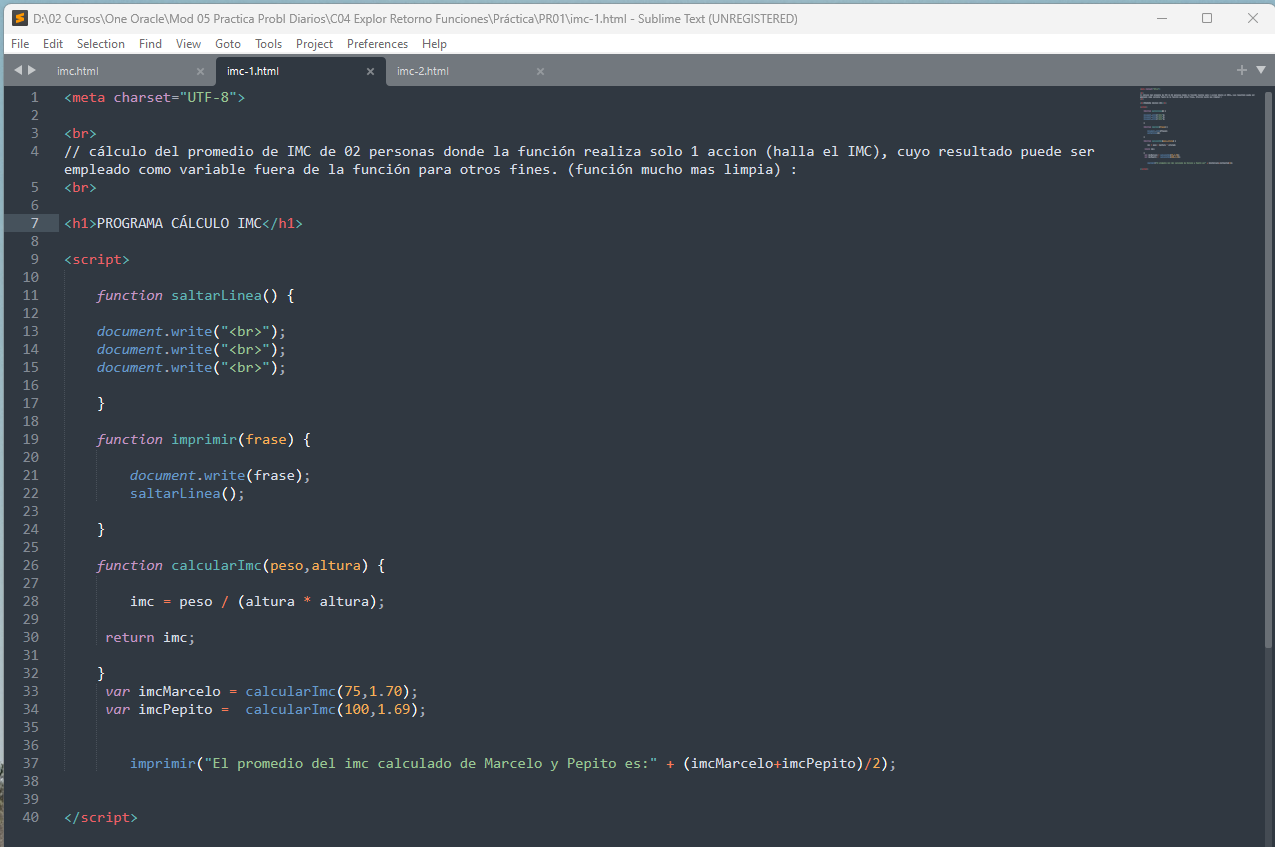This screenshot has width=1275, height=847.
Task: Click document.write(frase) on line 21
Action: [220, 475]
